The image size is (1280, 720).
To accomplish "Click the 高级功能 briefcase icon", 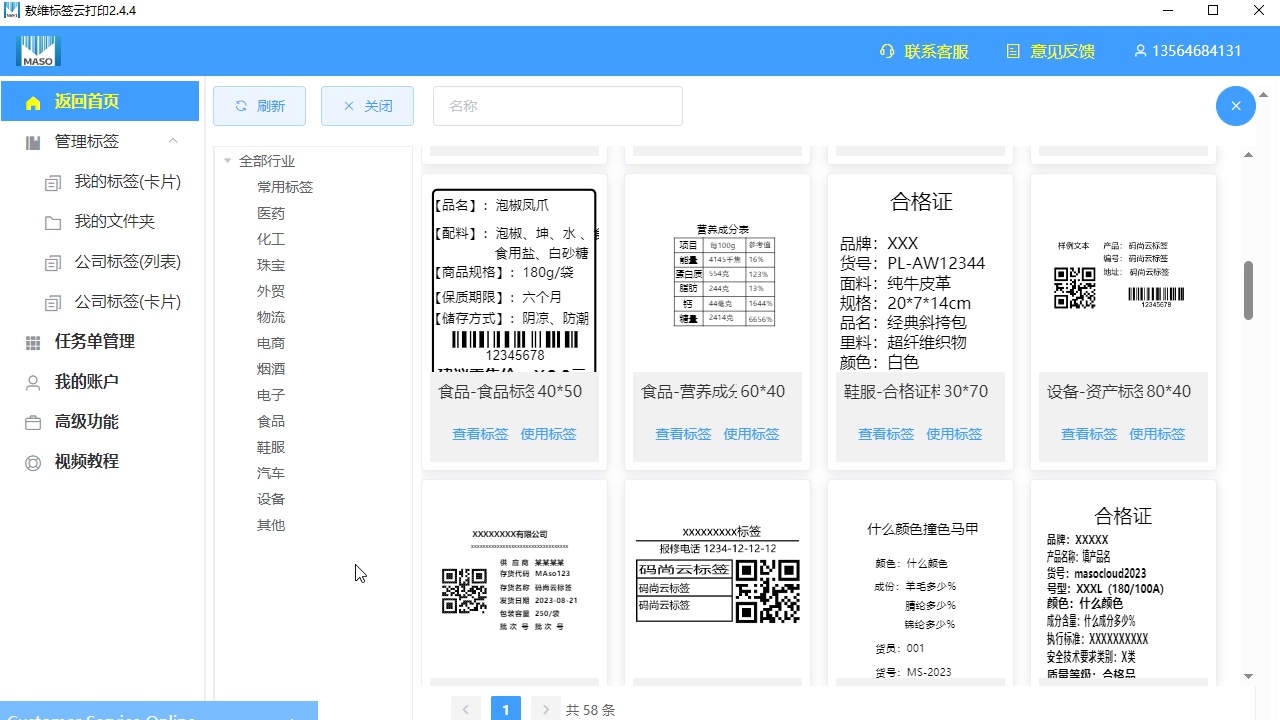I will (32, 421).
